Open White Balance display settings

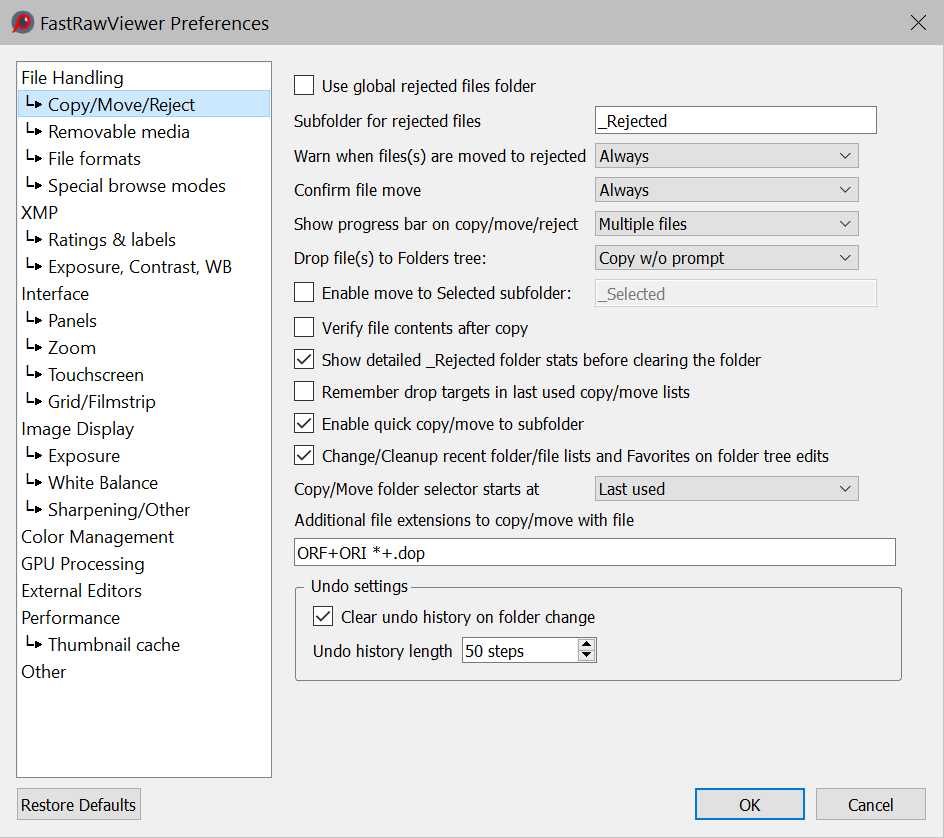102,483
